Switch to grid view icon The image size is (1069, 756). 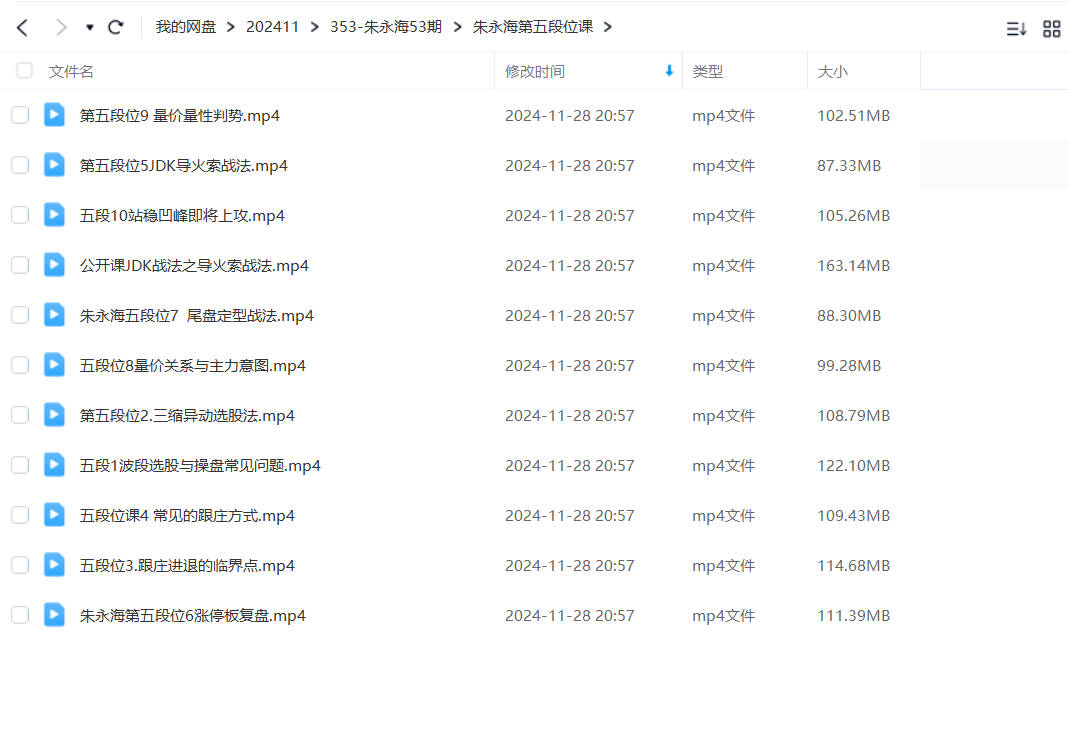tap(1051, 29)
